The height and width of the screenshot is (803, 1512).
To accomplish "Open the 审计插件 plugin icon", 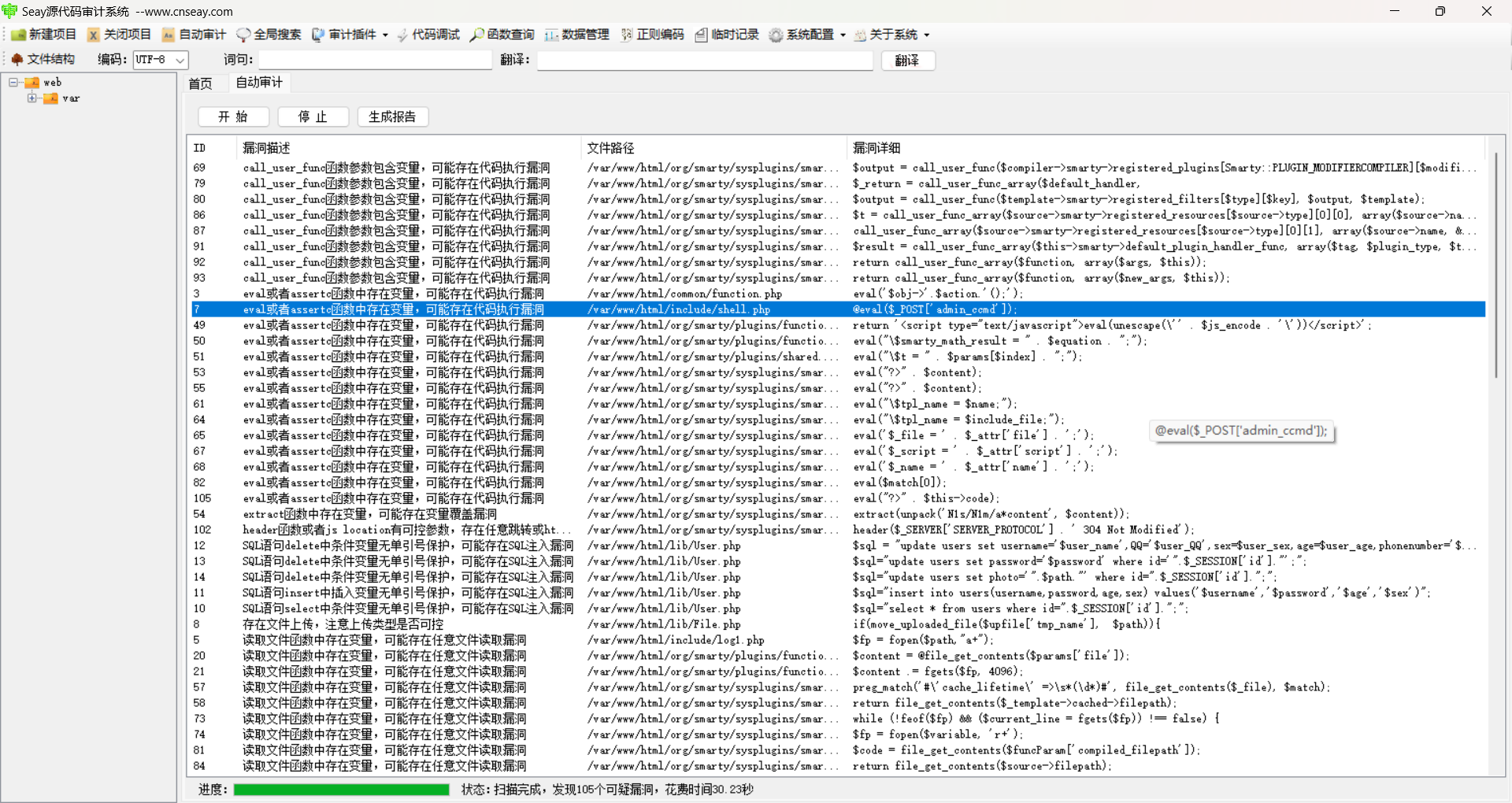I will point(318,35).
